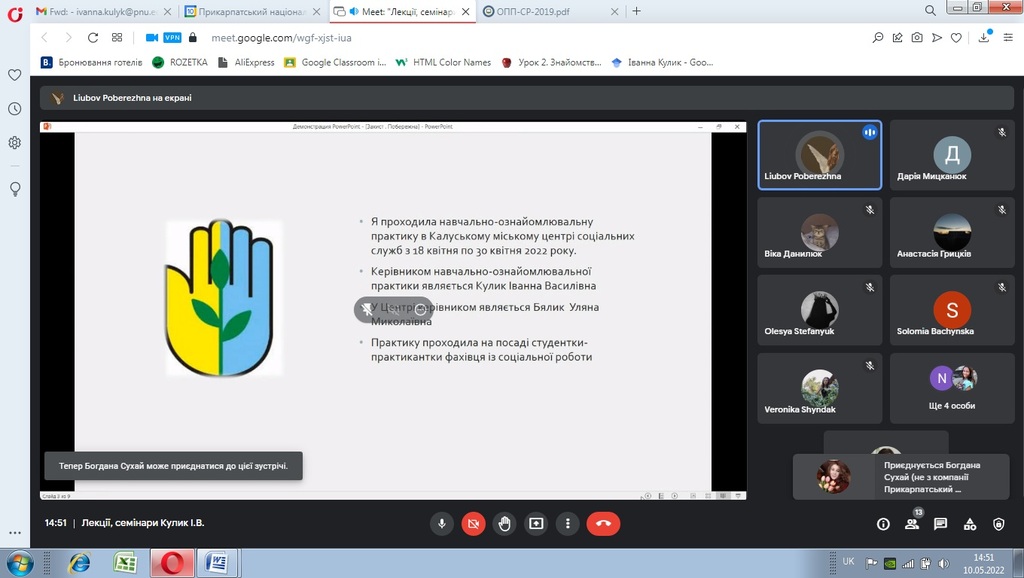Image resolution: width=1024 pixels, height=578 pixels.
Task: Reload the page using the refresh icon
Action: 93,37
